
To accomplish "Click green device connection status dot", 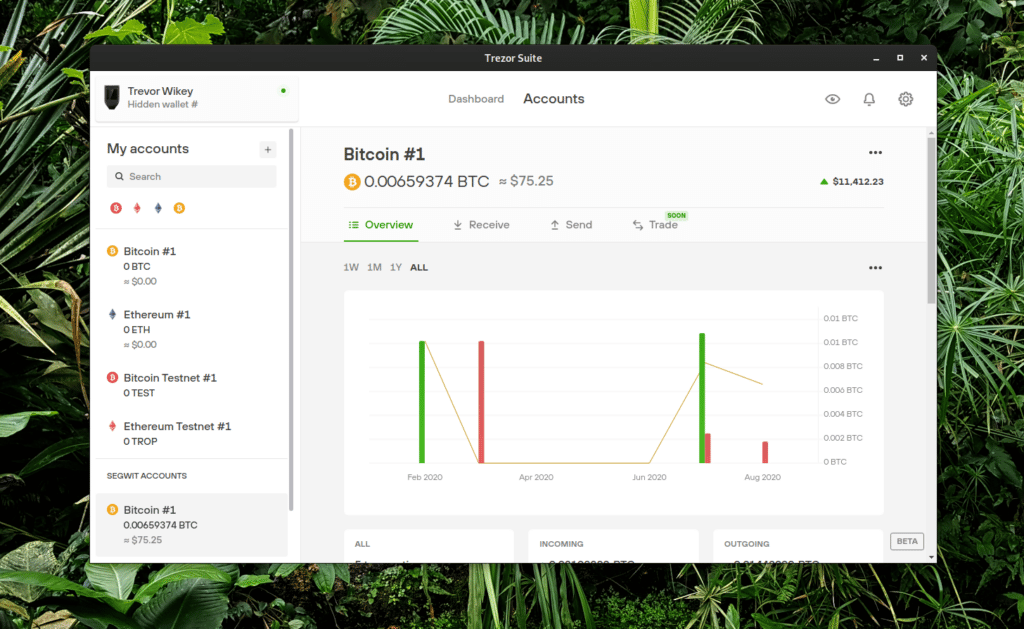I will (283, 91).
